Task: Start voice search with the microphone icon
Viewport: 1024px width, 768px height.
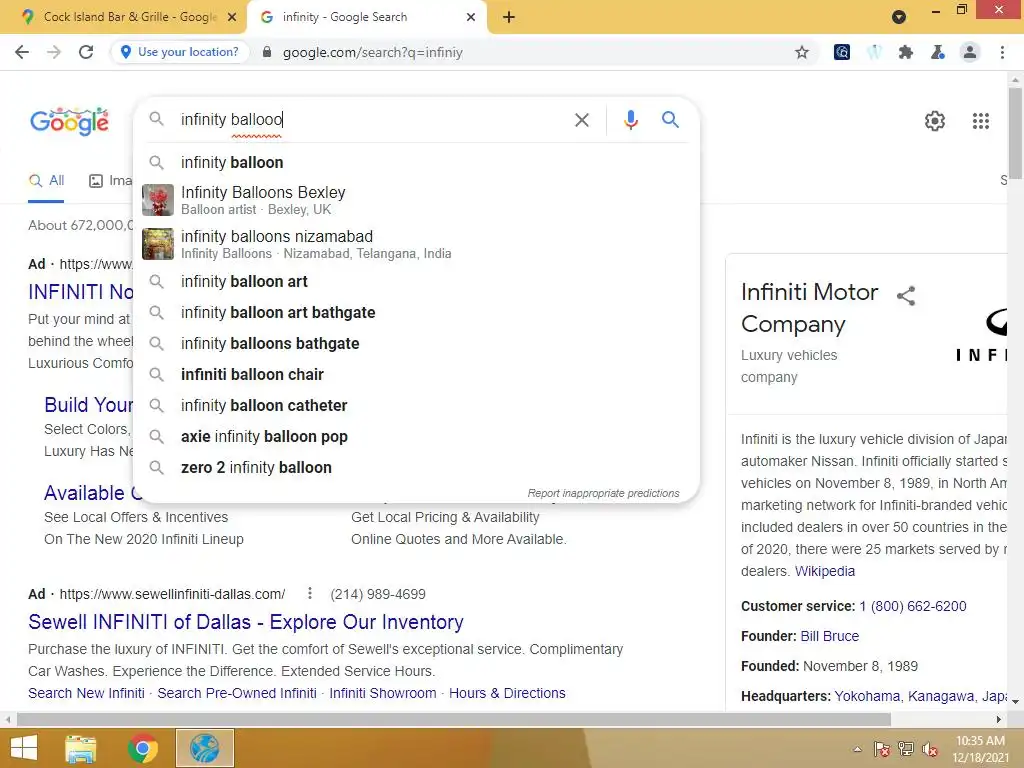Action: coord(630,120)
